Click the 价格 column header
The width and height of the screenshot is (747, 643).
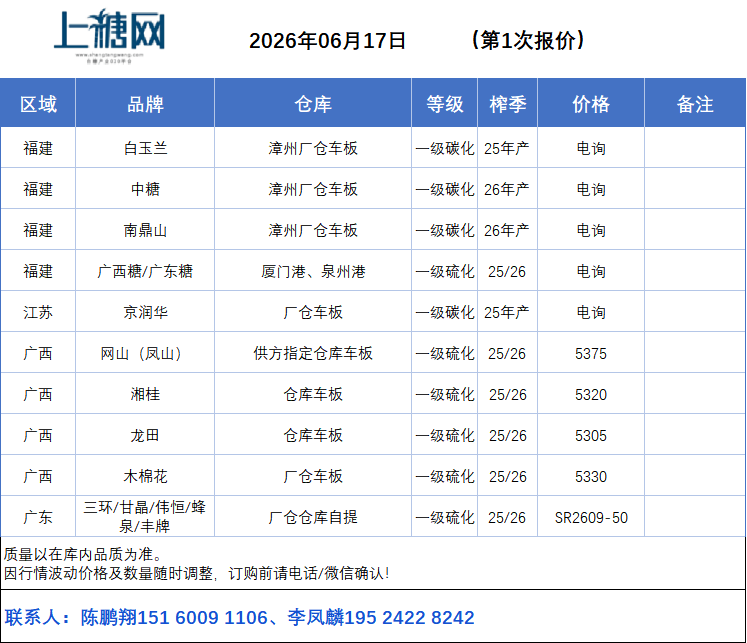591,104
